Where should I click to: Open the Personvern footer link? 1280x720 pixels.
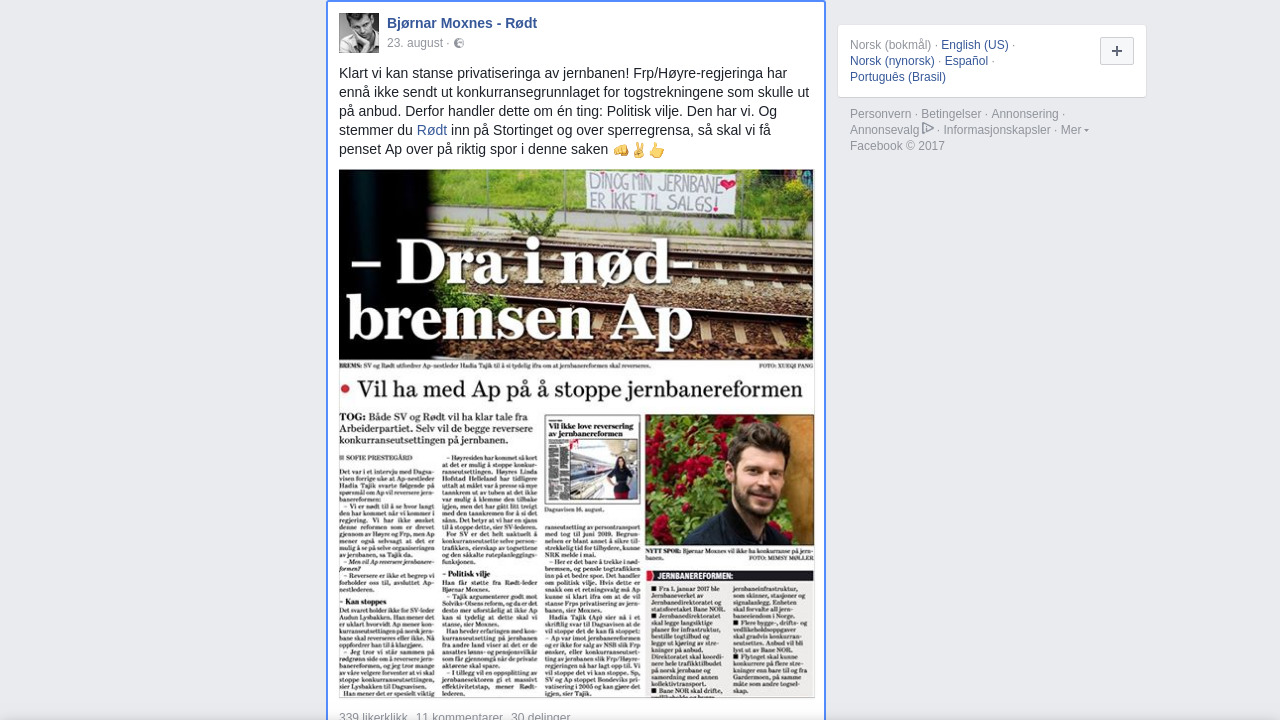880,114
